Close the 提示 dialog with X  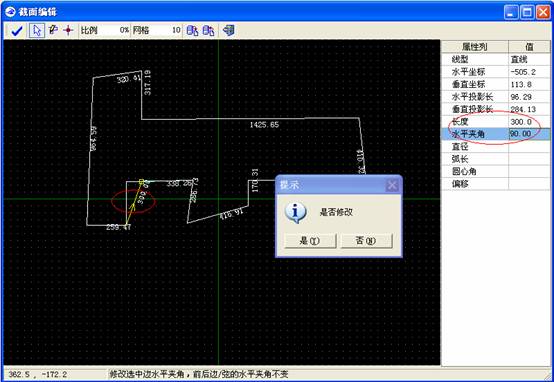click(392, 185)
